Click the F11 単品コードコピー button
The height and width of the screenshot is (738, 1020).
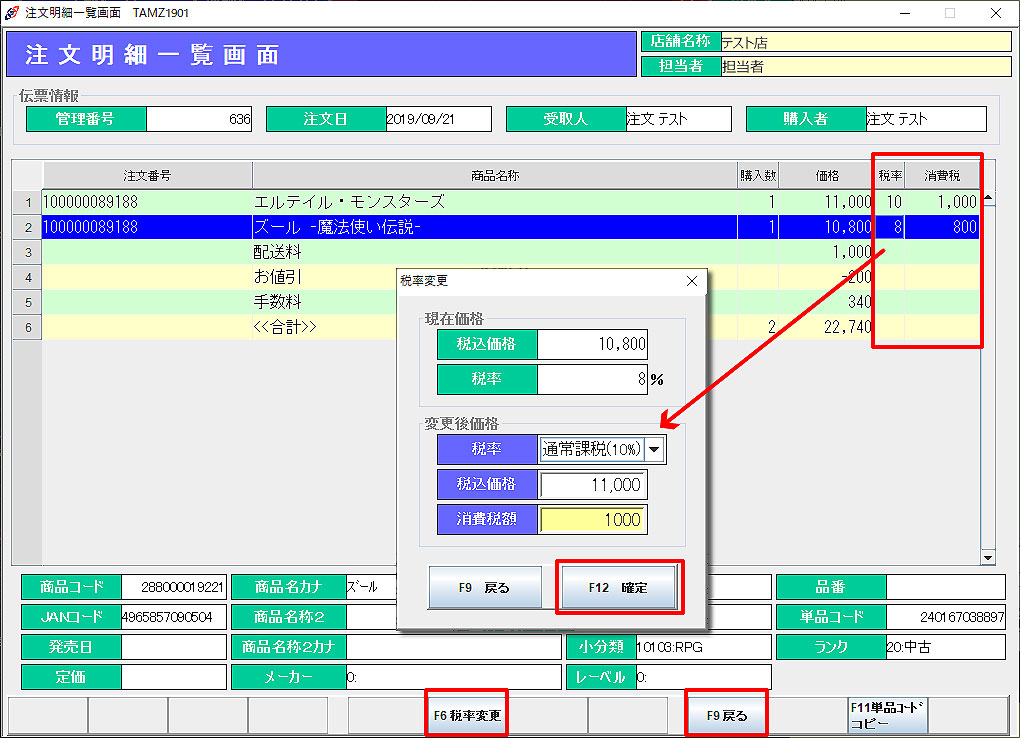886,716
